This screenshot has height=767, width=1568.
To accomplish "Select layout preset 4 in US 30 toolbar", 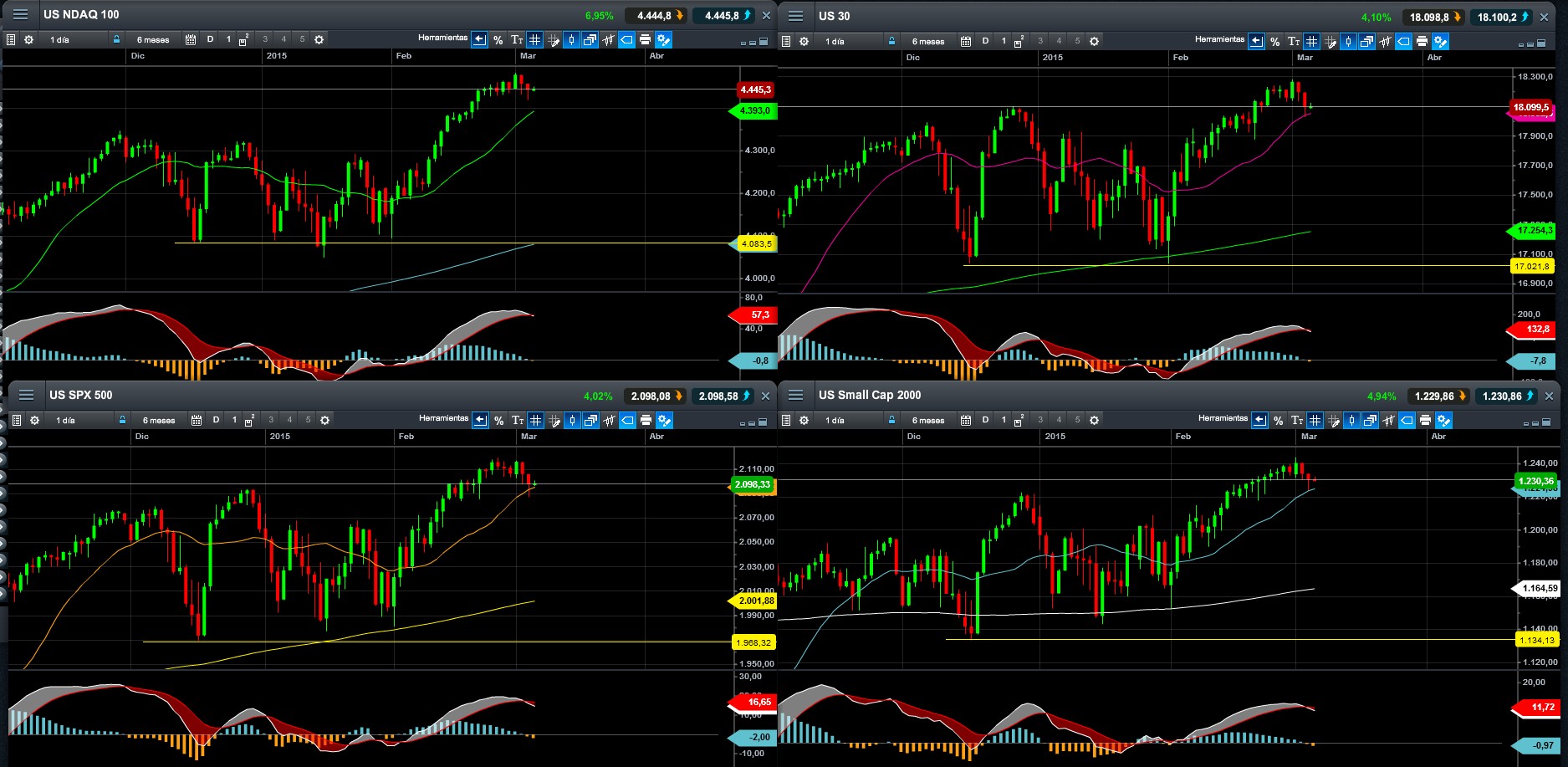I will tap(1059, 41).
